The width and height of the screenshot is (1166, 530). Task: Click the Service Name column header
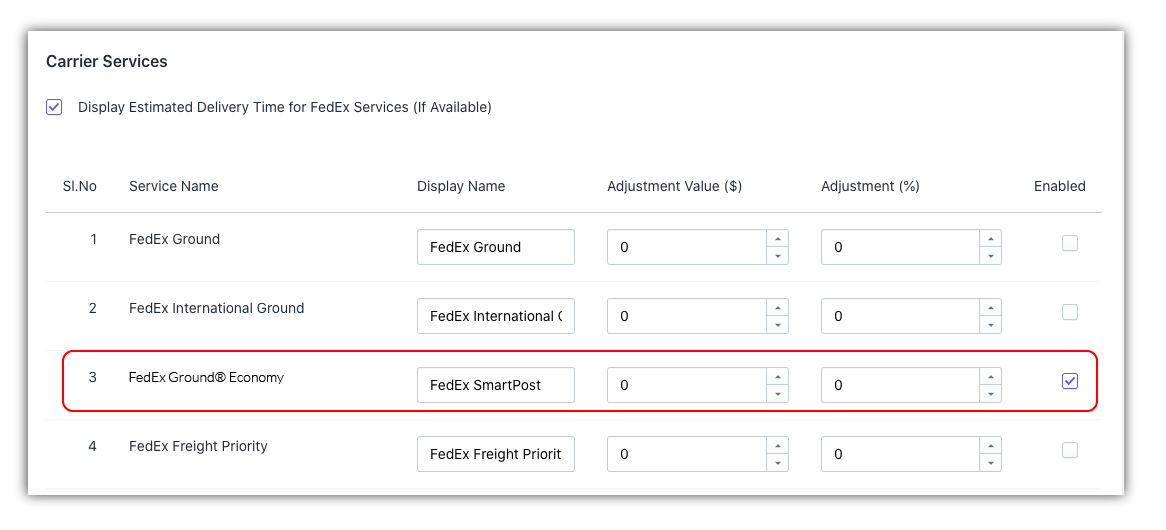tap(173, 186)
